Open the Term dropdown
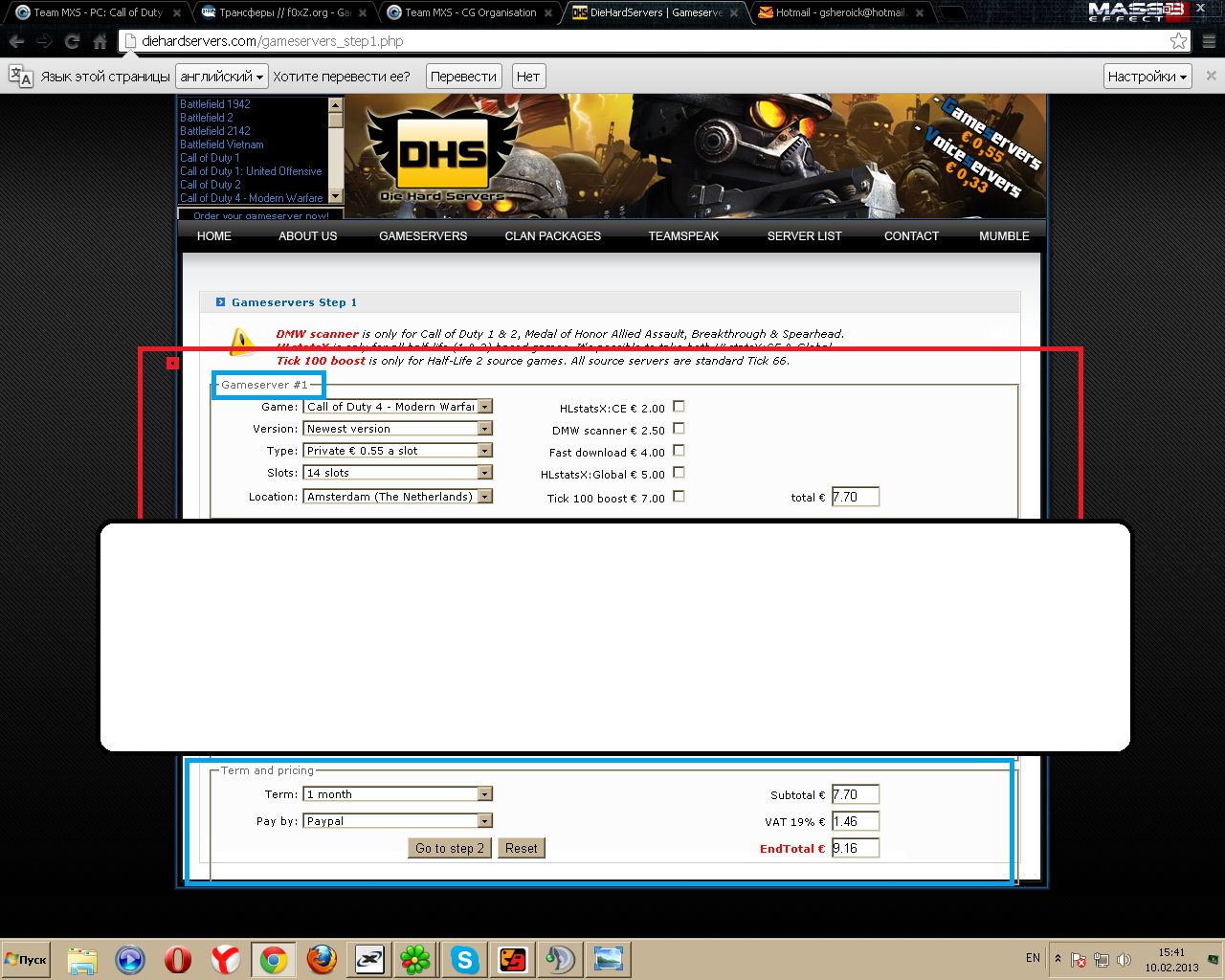 (397, 794)
